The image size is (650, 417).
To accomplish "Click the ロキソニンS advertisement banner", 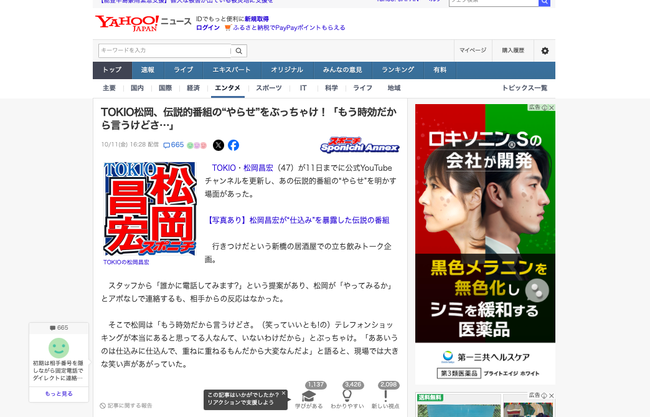I will point(485,223).
